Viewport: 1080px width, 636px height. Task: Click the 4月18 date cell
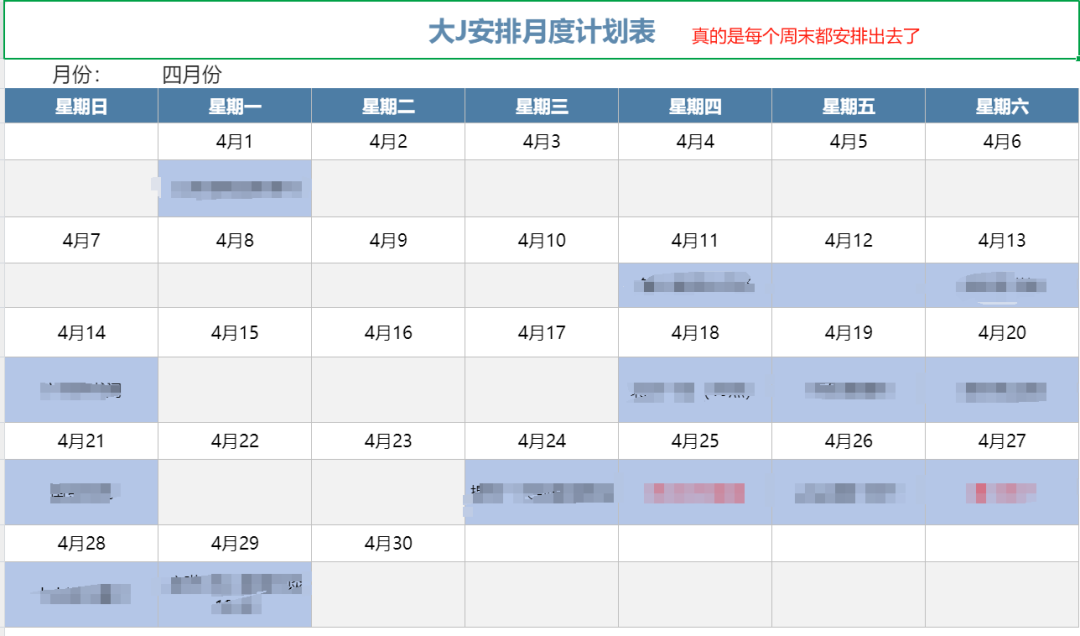tap(695, 333)
